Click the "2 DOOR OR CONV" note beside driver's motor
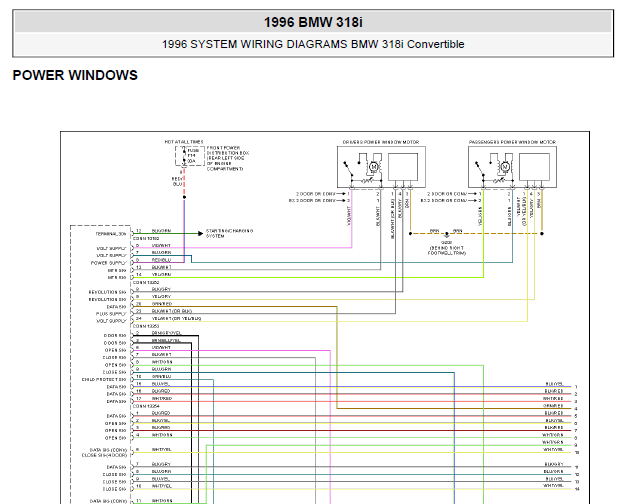 [x=316, y=194]
